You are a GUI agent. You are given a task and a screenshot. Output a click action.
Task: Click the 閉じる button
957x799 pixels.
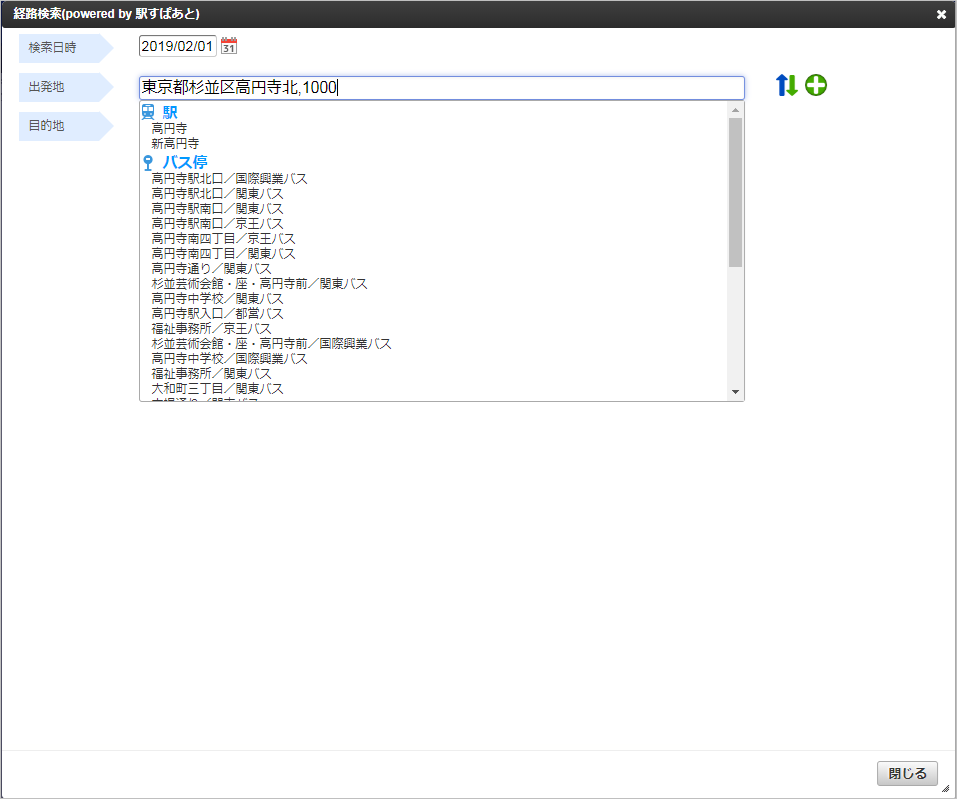pyautogui.click(x=907, y=773)
